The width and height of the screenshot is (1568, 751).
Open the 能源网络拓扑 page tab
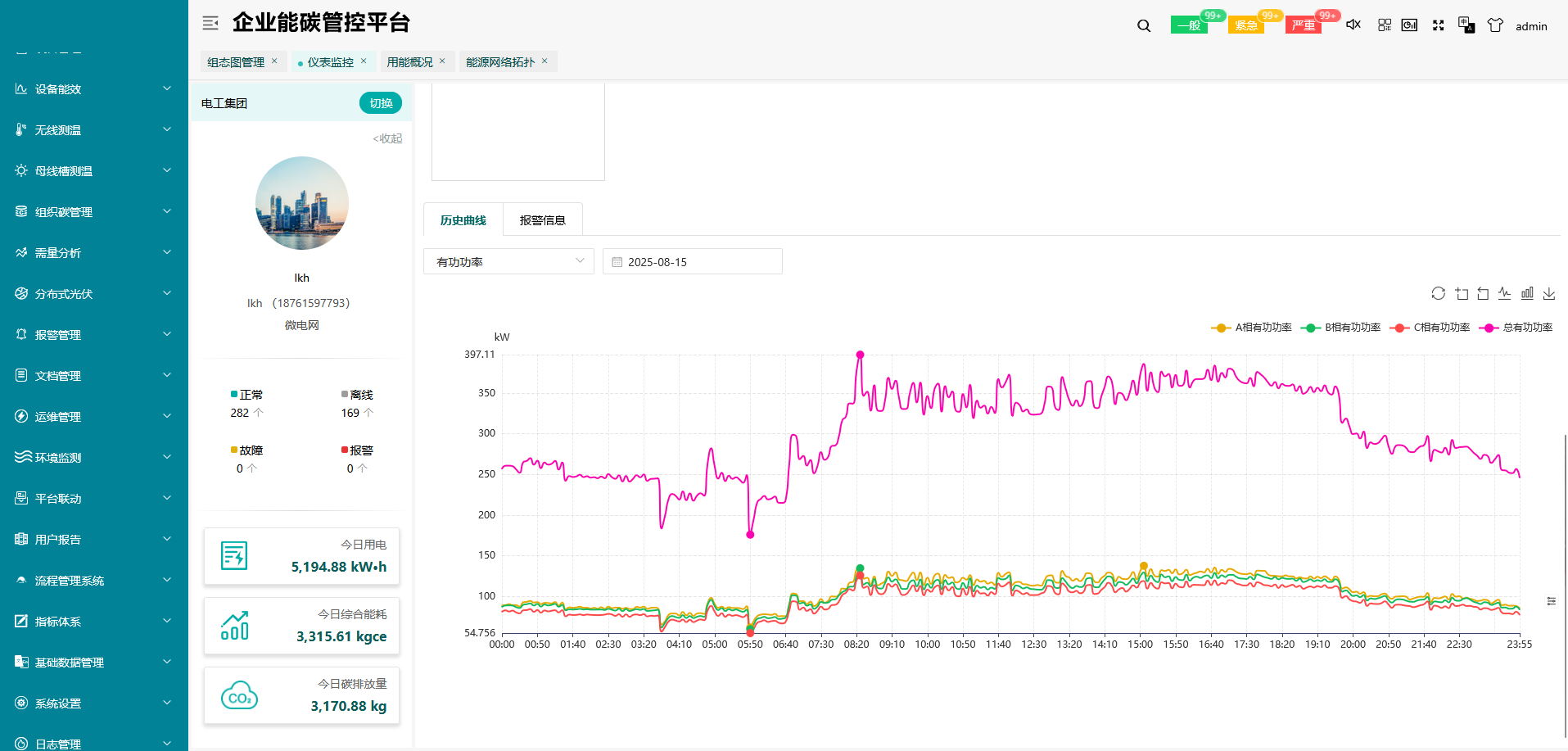point(500,62)
